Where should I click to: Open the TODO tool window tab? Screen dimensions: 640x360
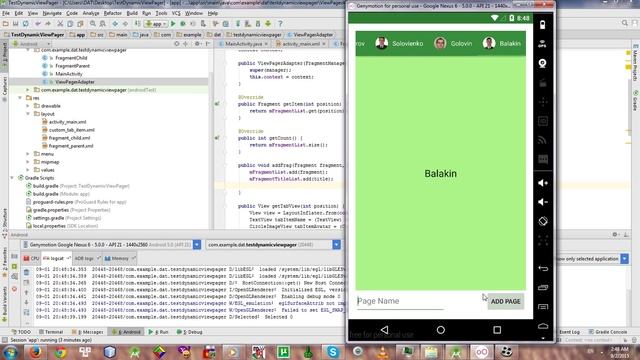[x=22, y=332]
